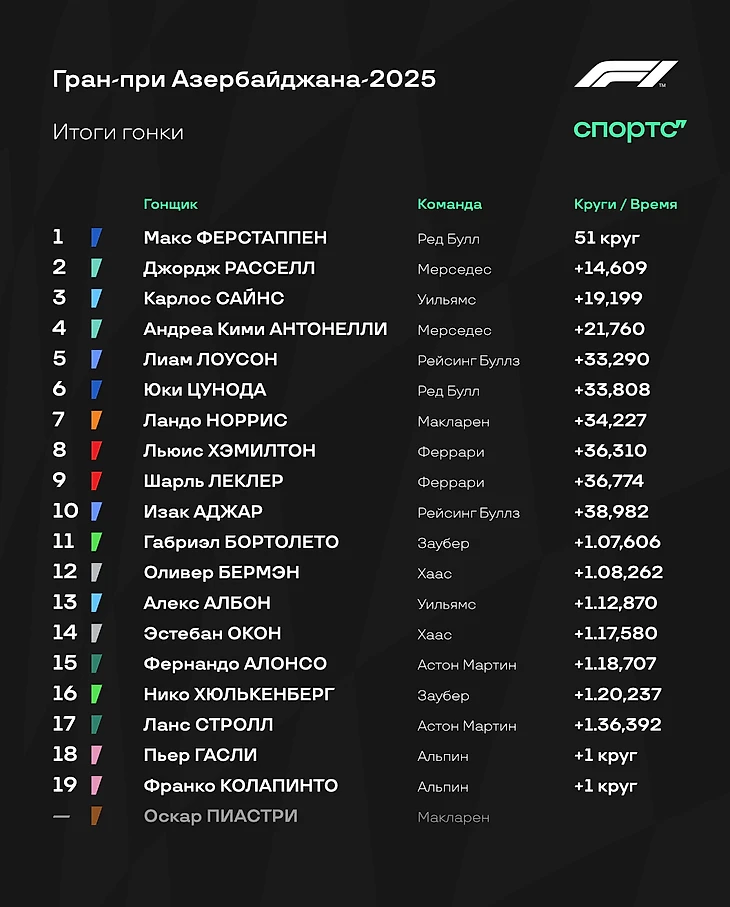Select the Команда column header
This screenshot has height=907, width=730.
click(449, 204)
